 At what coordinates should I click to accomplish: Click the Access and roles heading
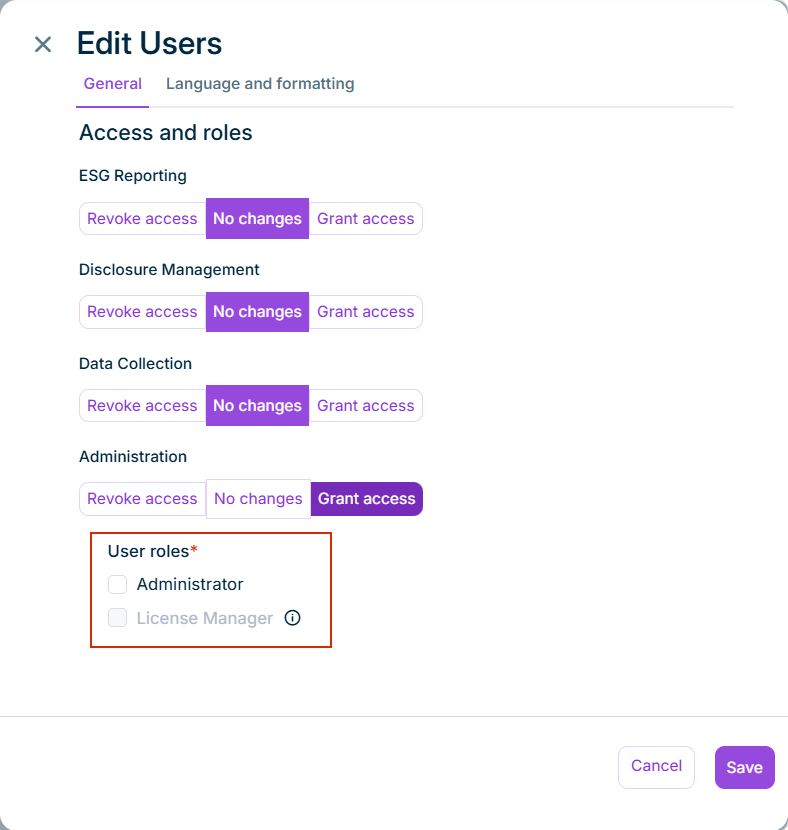click(166, 132)
